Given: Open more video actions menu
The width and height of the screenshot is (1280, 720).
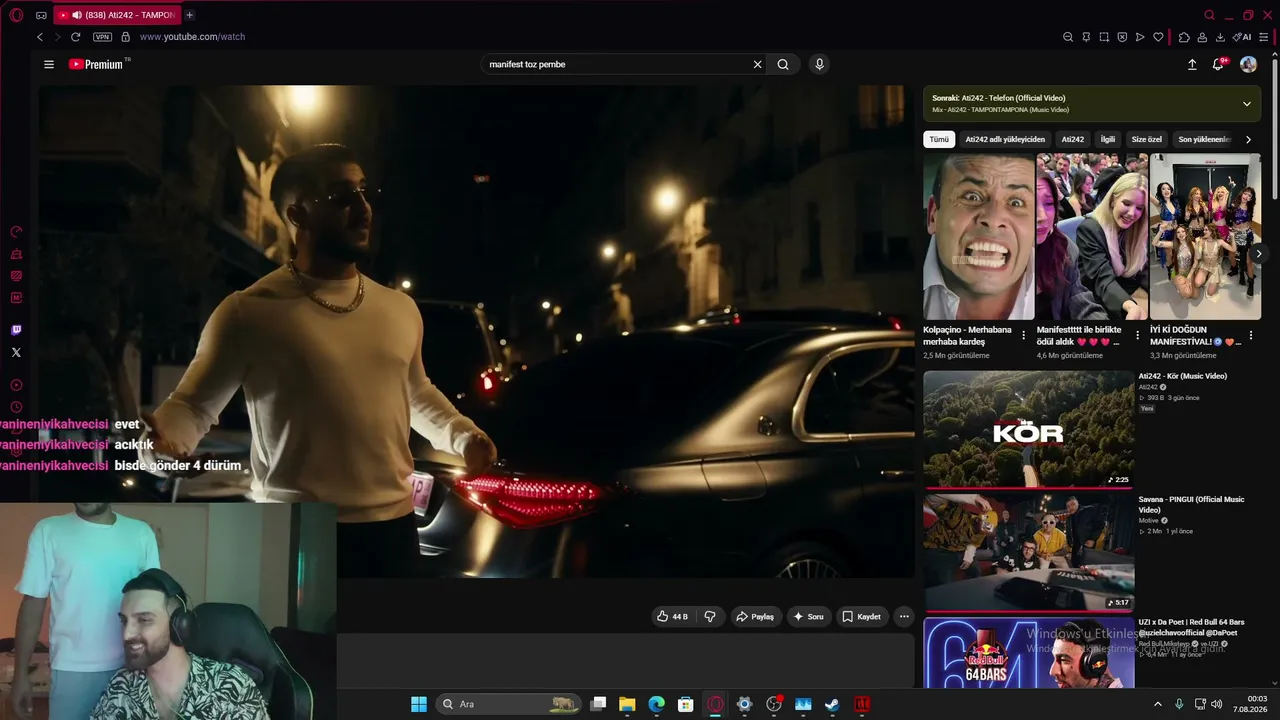Looking at the screenshot, I should pyautogui.click(x=904, y=617).
